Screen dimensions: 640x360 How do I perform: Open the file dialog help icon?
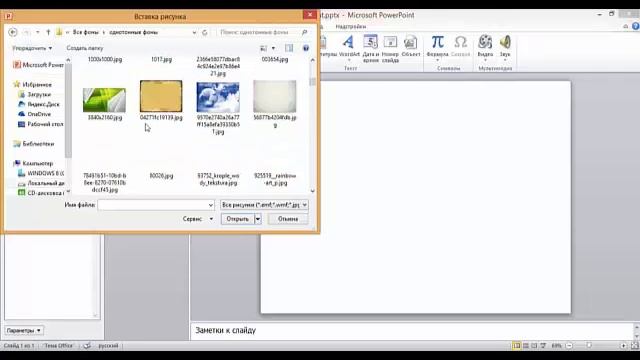[x=306, y=48]
